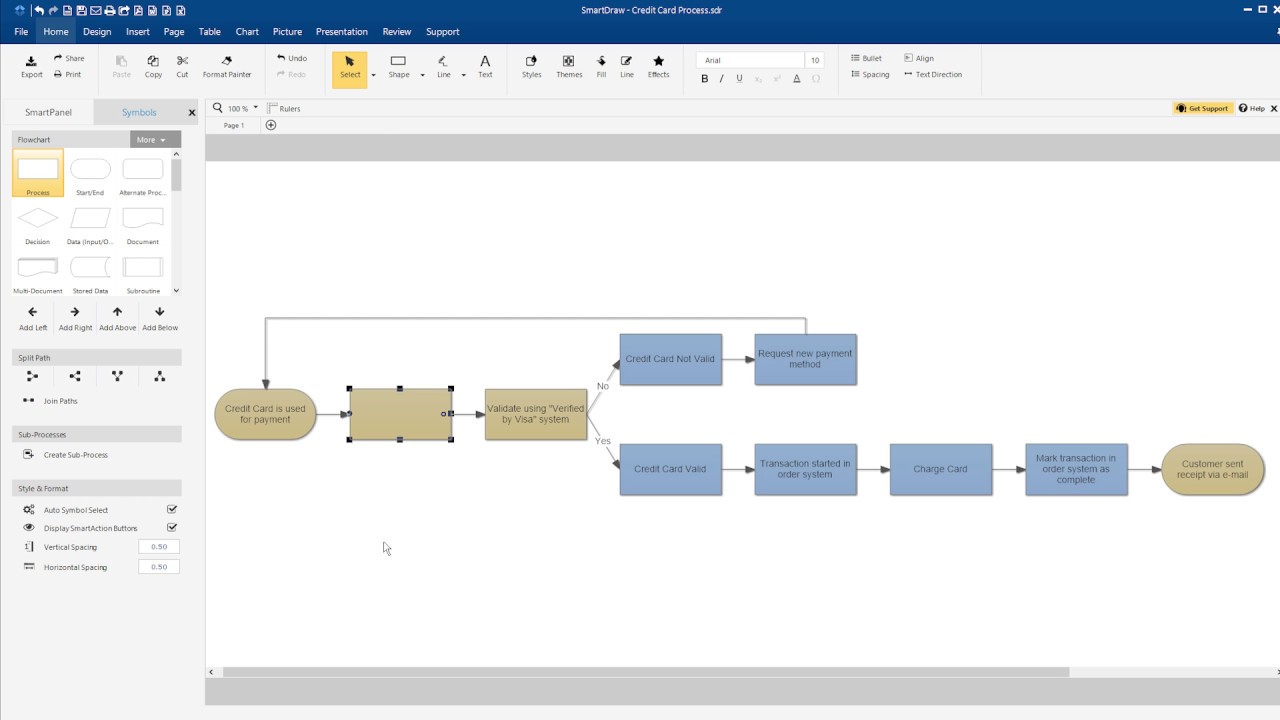Click the Undo button in the ribbon

[292, 58]
